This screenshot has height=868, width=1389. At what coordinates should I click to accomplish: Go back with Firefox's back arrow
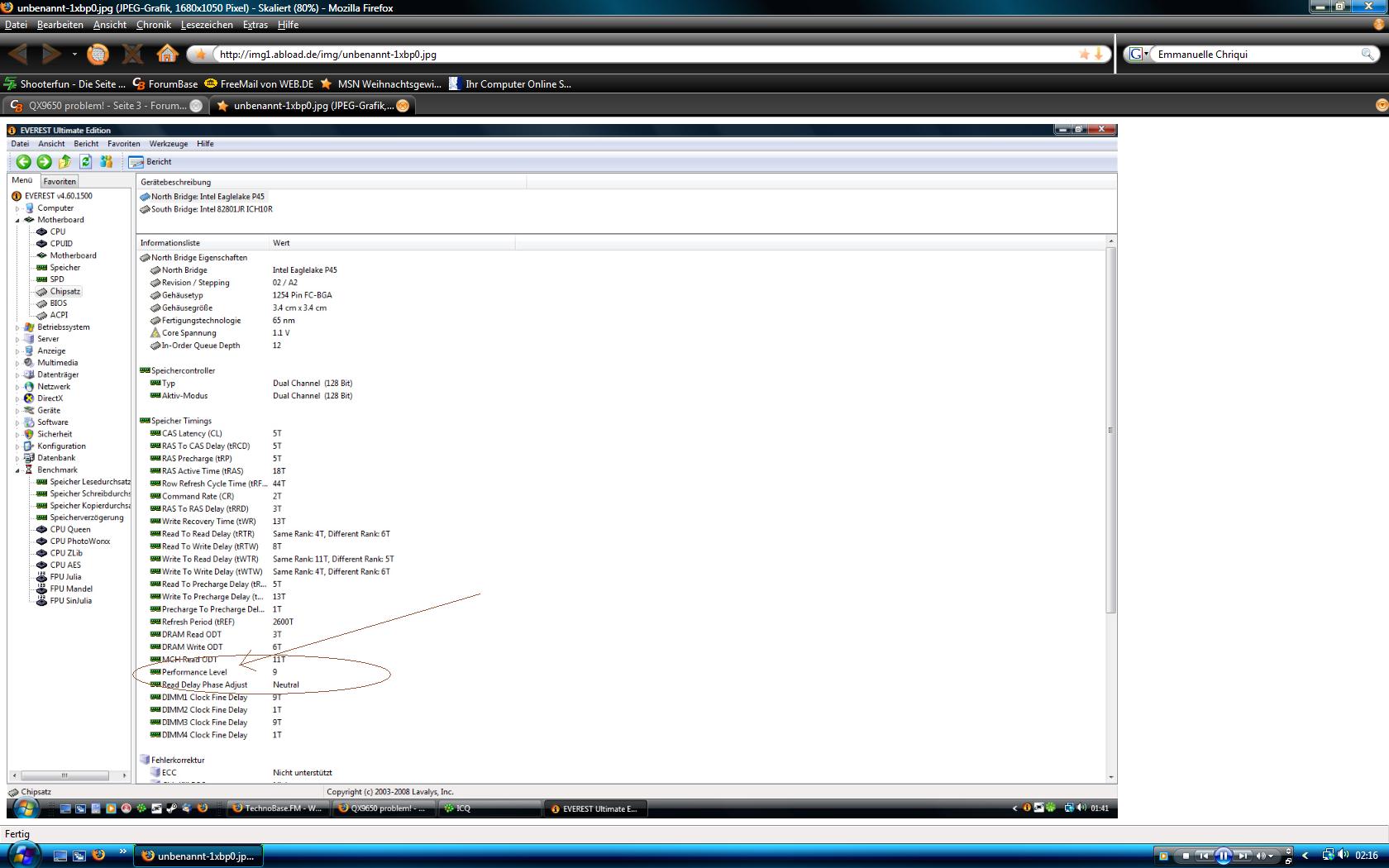[x=18, y=55]
